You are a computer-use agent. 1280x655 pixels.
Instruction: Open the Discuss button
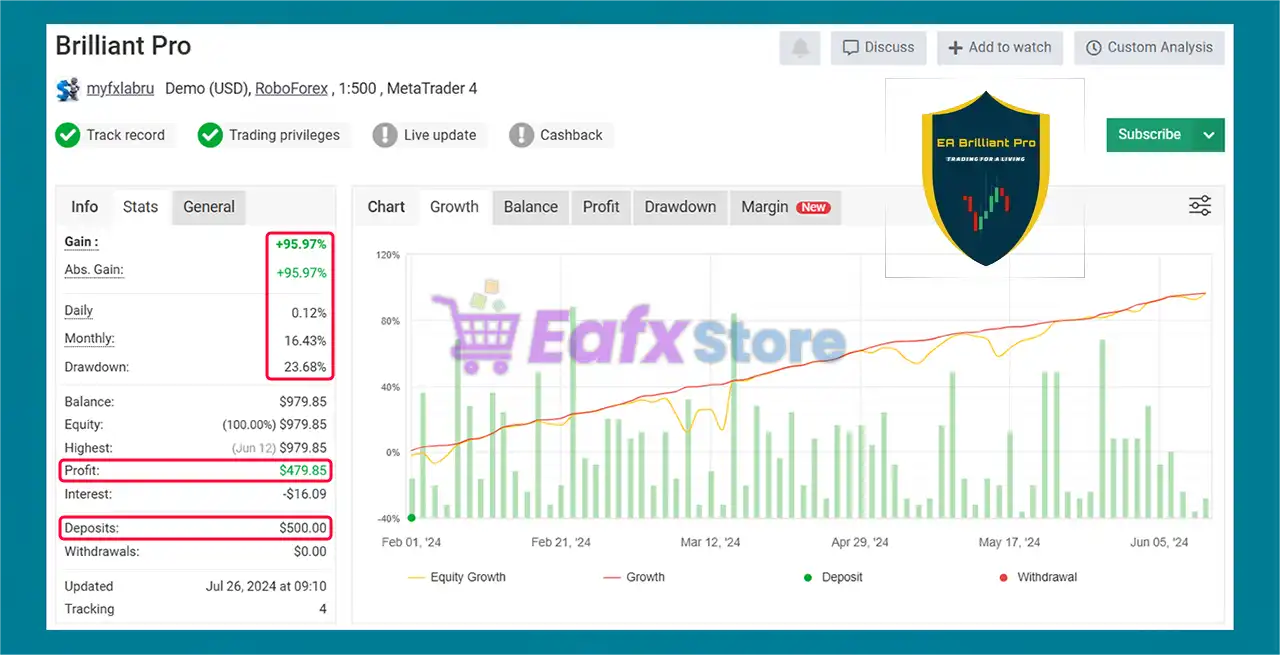pyautogui.click(x=878, y=47)
